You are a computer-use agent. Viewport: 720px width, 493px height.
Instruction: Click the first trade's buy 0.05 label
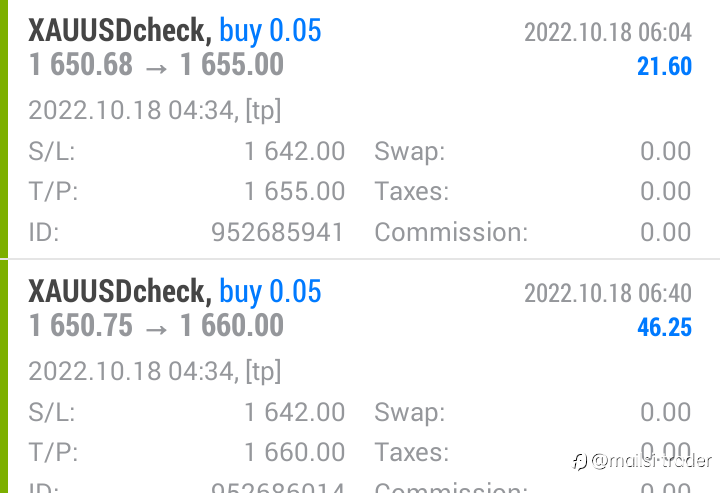tap(270, 31)
